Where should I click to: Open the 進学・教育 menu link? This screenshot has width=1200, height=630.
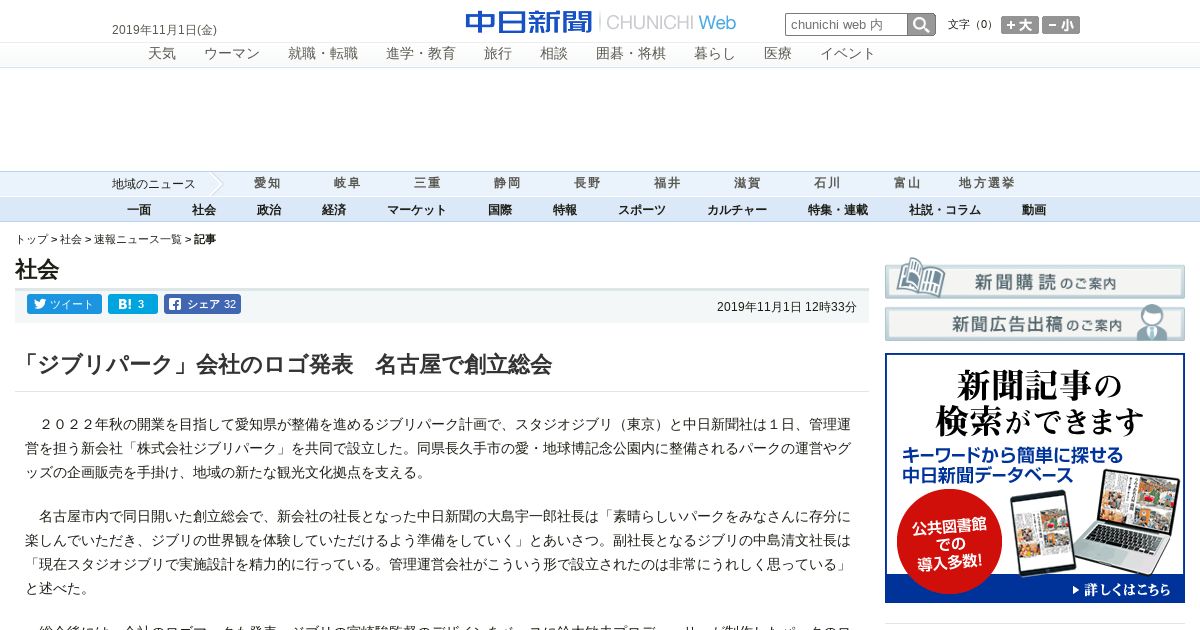421,54
